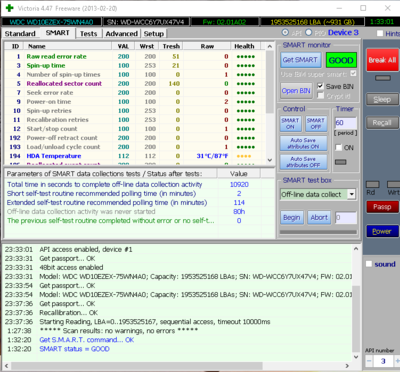Enable the timer ON checkbox
400x372 pixels.
coord(339,148)
